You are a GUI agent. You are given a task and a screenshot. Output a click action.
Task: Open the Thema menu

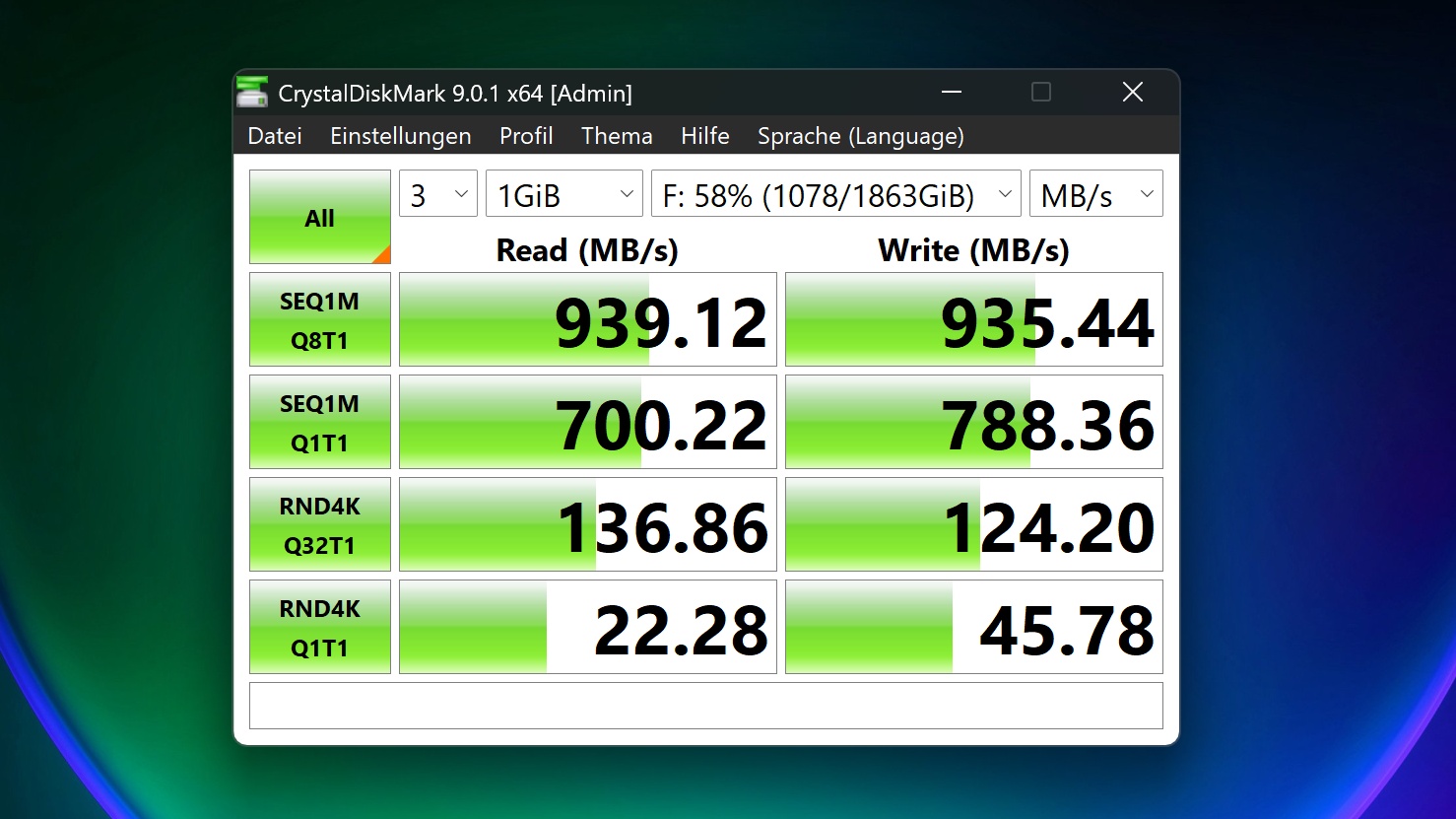tap(617, 136)
